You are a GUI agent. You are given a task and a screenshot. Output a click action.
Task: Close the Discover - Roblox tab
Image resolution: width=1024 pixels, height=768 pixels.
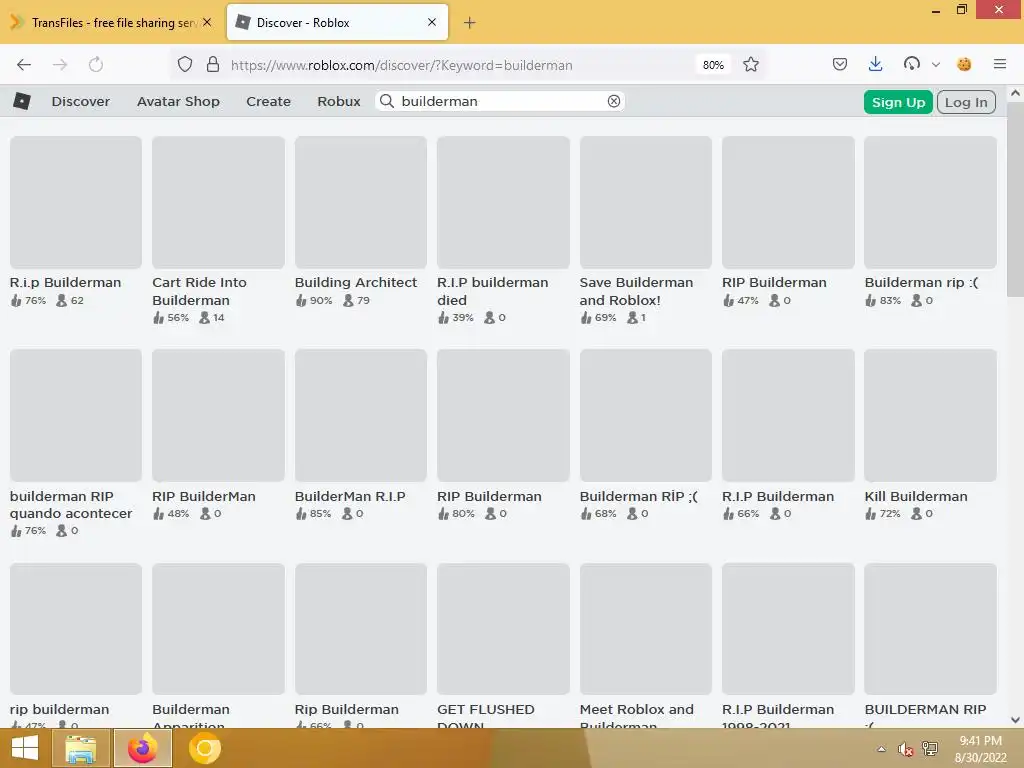click(x=432, y=22)
